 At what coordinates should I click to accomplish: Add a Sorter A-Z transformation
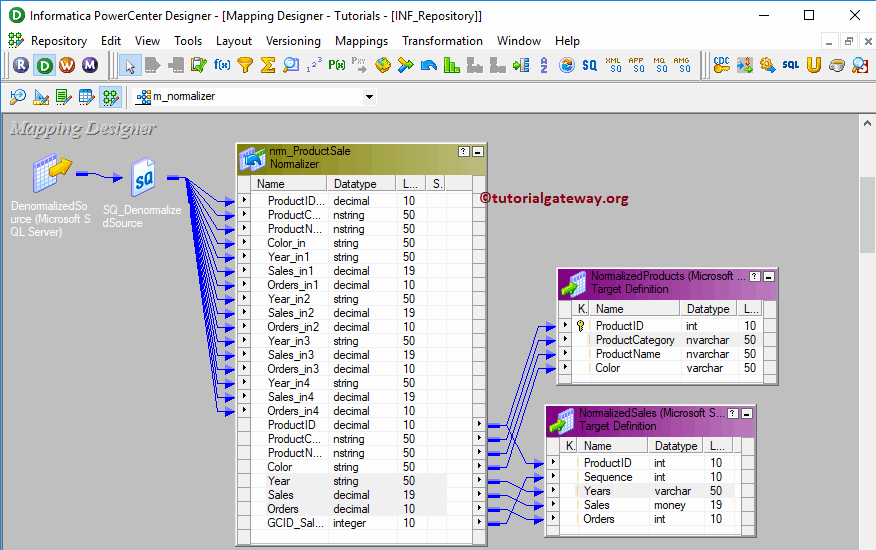544,65
